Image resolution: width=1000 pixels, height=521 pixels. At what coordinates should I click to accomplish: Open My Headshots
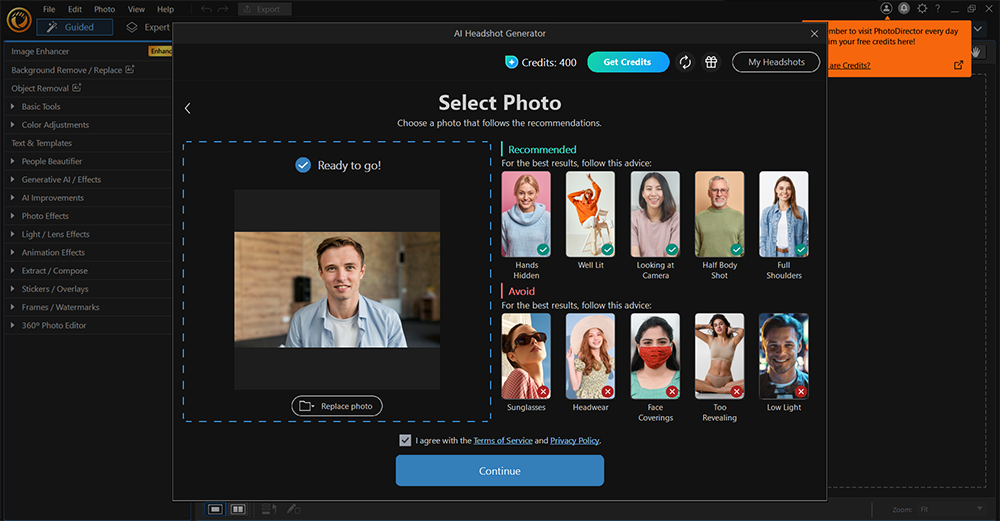coord(776,62)
